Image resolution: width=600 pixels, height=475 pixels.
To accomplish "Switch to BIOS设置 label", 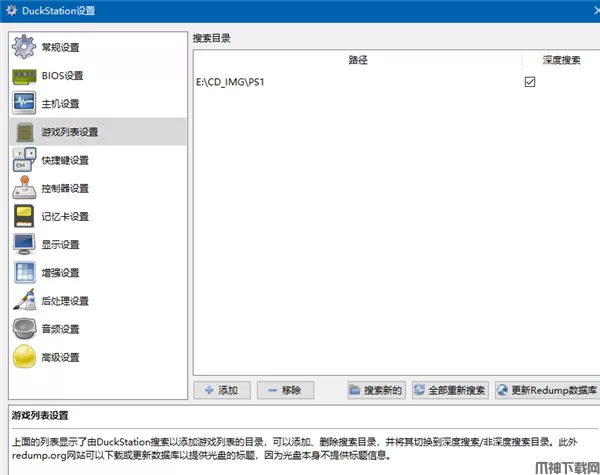I will click(62, 75).
